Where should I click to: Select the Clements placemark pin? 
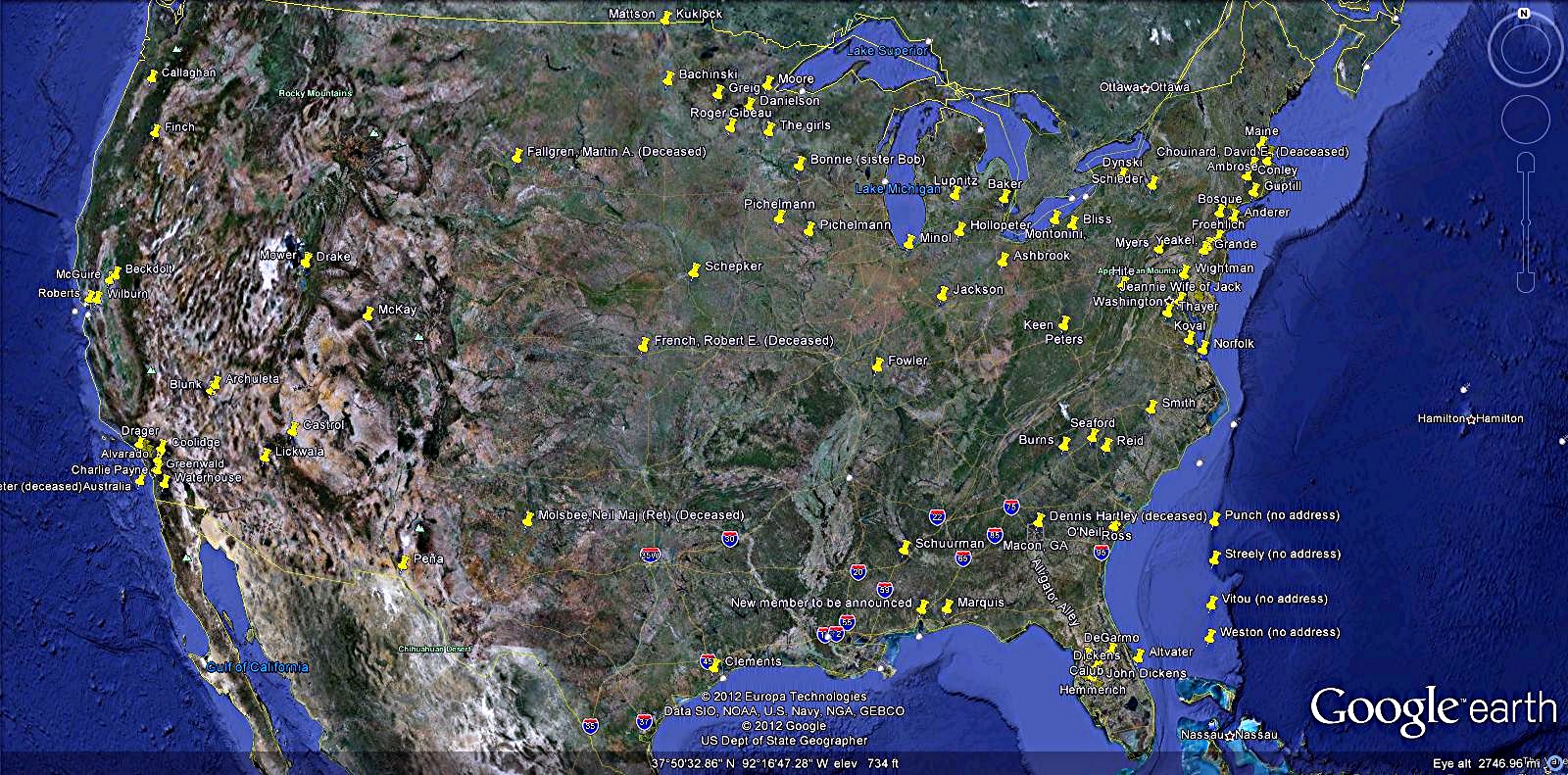coord(715,665)
